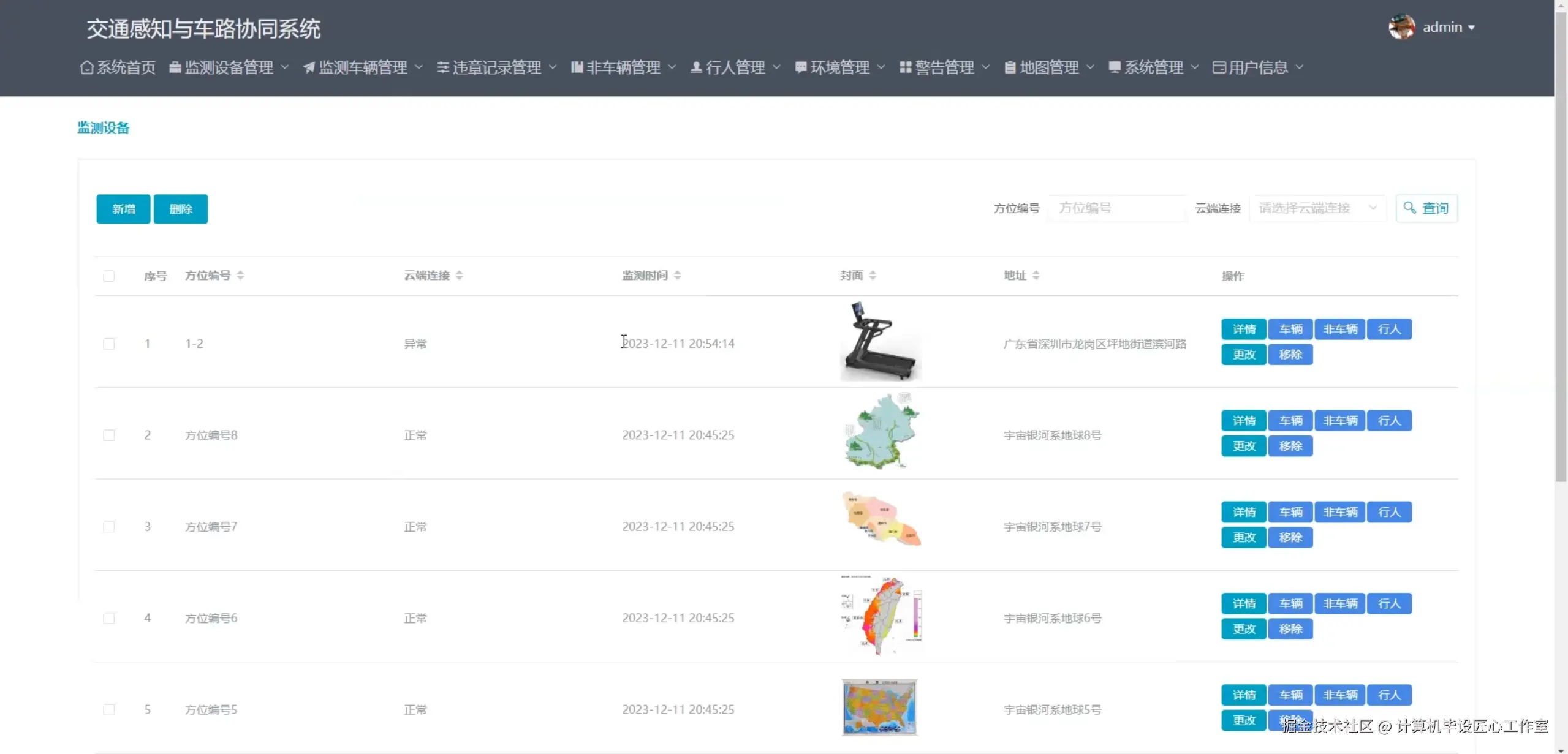1568x754 pixels.
Task: Click the 新增 button
Action: coord(123,209)
